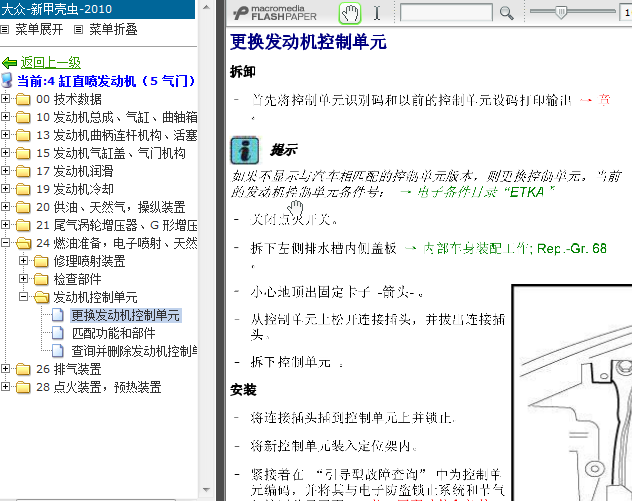Select the text selection cursor tool
The width and height of the screenshot is (632, 501).
point(377,13)
